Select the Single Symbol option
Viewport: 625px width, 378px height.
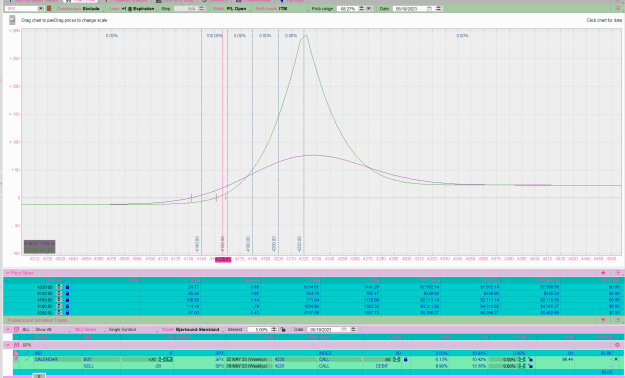click(x=122, y=330)
